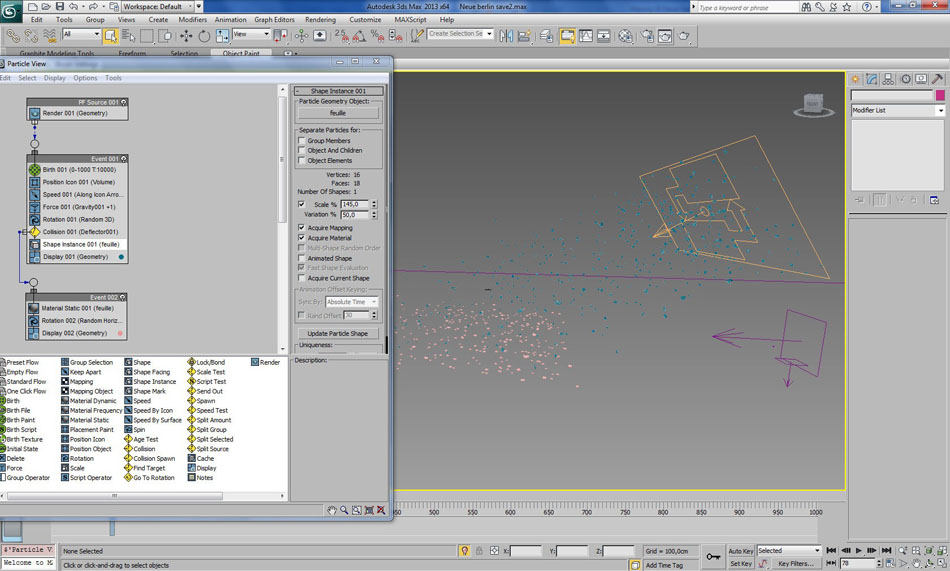Click the pink object color swatch
The width and height of the screenshot is (950, 571).
(x=939, y=95)
